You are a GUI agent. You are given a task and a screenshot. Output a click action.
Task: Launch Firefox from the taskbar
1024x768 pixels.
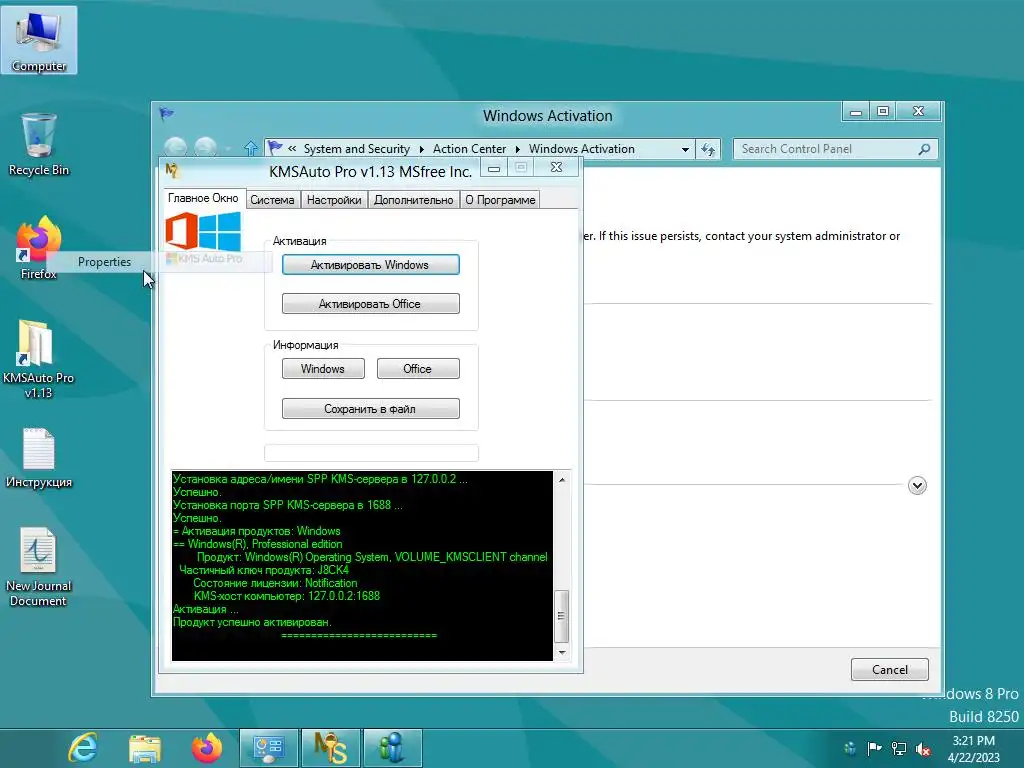click(x=206, y=748)
